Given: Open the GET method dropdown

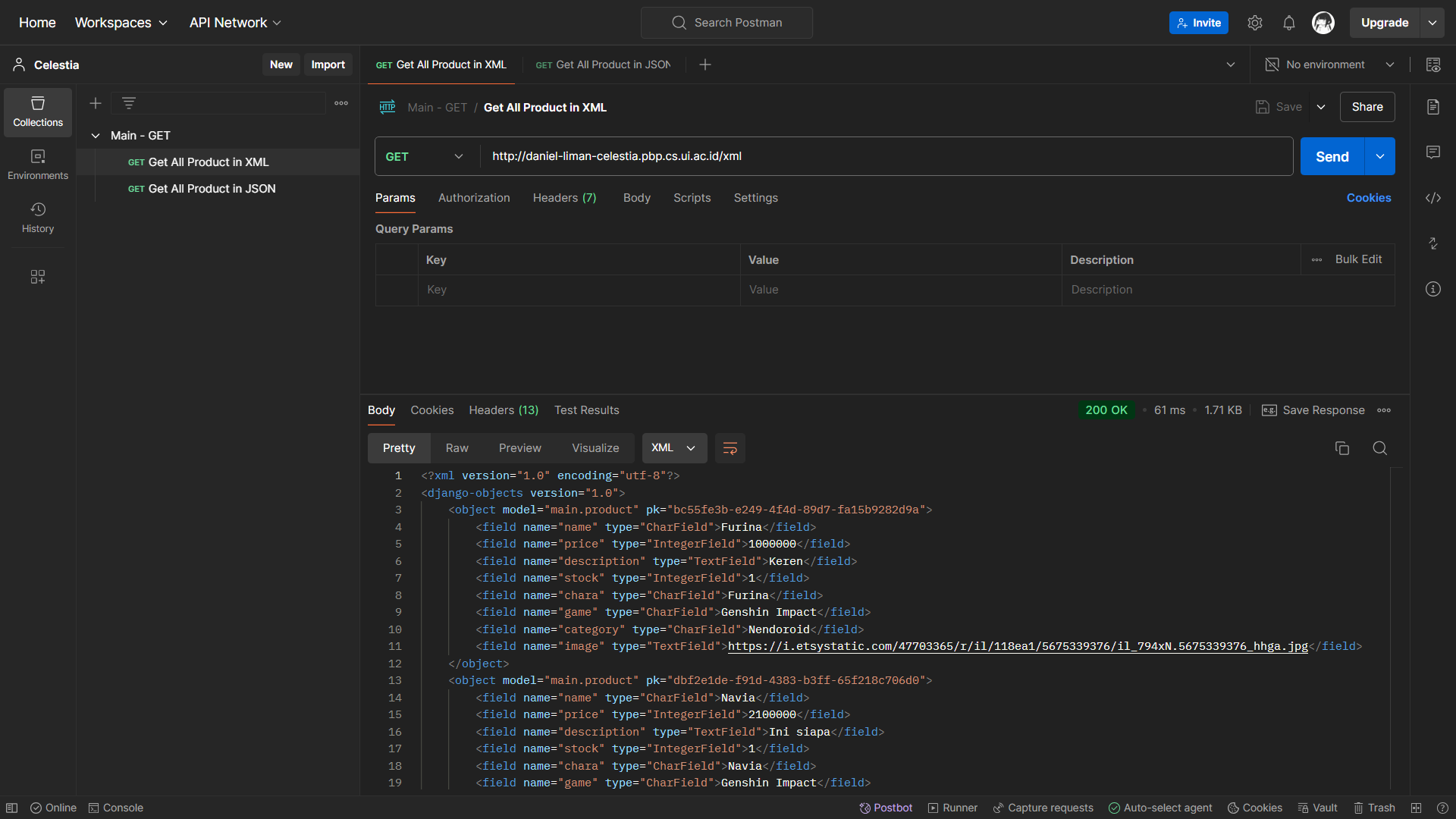Looking at the screenshot, I should tap(425, 156).
